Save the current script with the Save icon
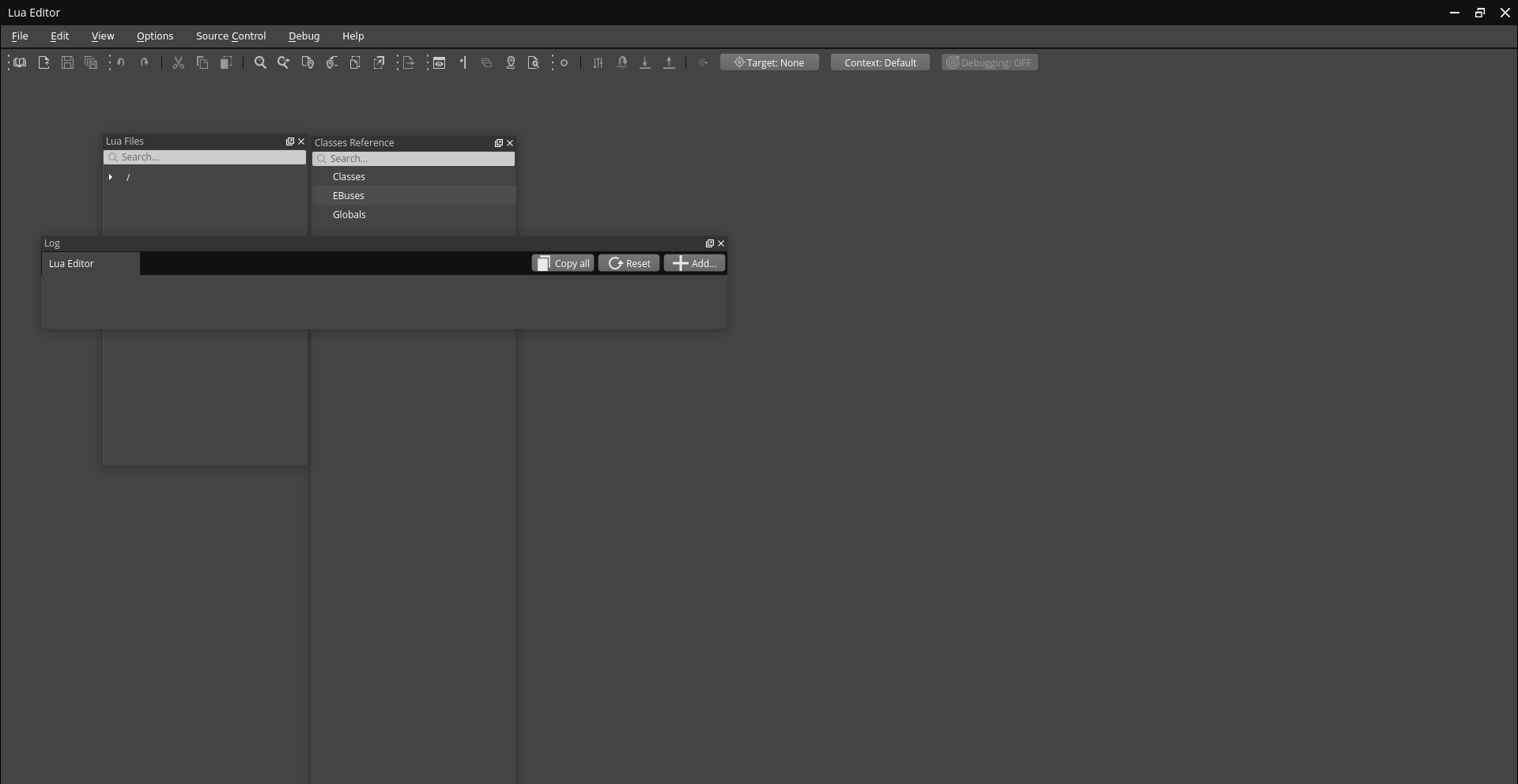The height and width of the screenshot is (784, 1518). [67, 62]
